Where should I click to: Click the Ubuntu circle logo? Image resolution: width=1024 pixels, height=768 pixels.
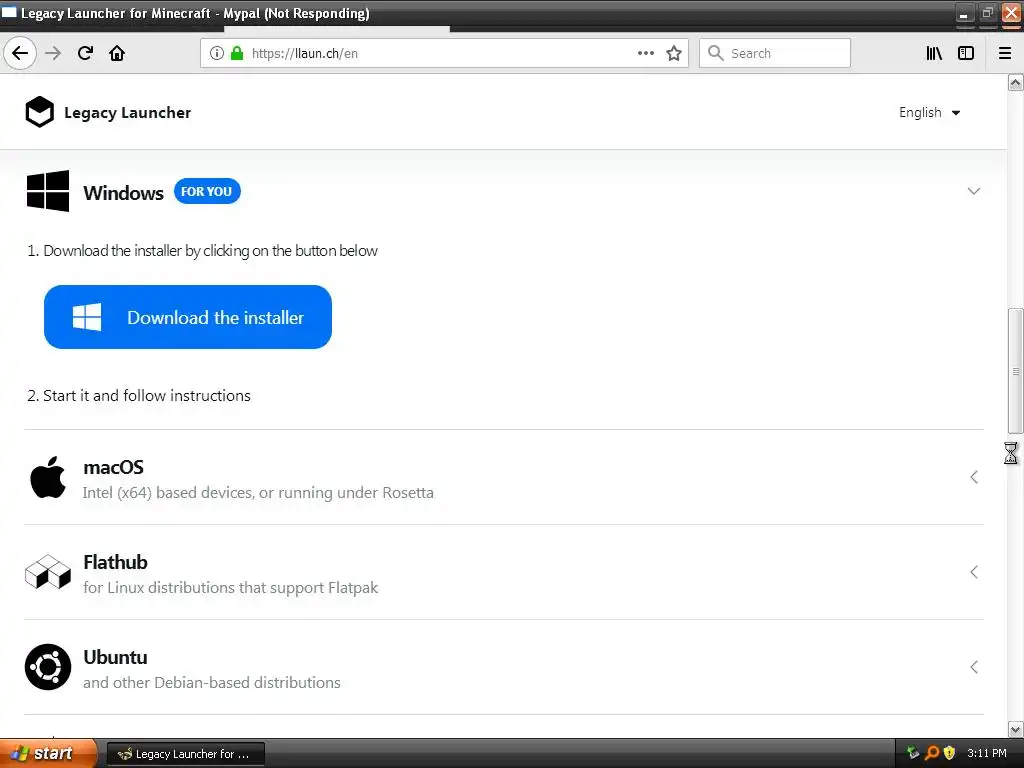(48, 667)
